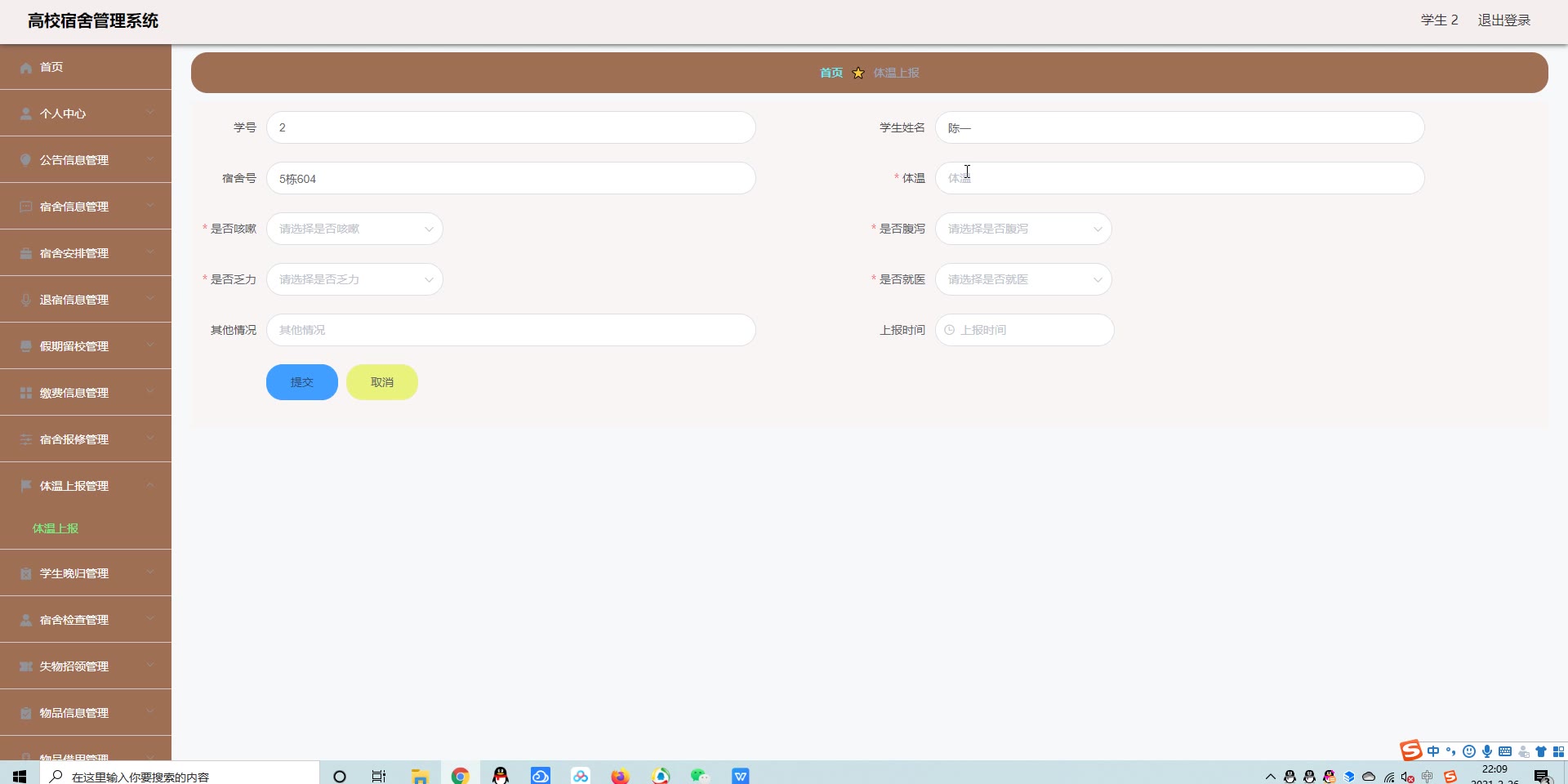This screenshot has width=1568, height=784.
Task: Open Firefox from the taskbar
Action: click(x=620, y=776)
